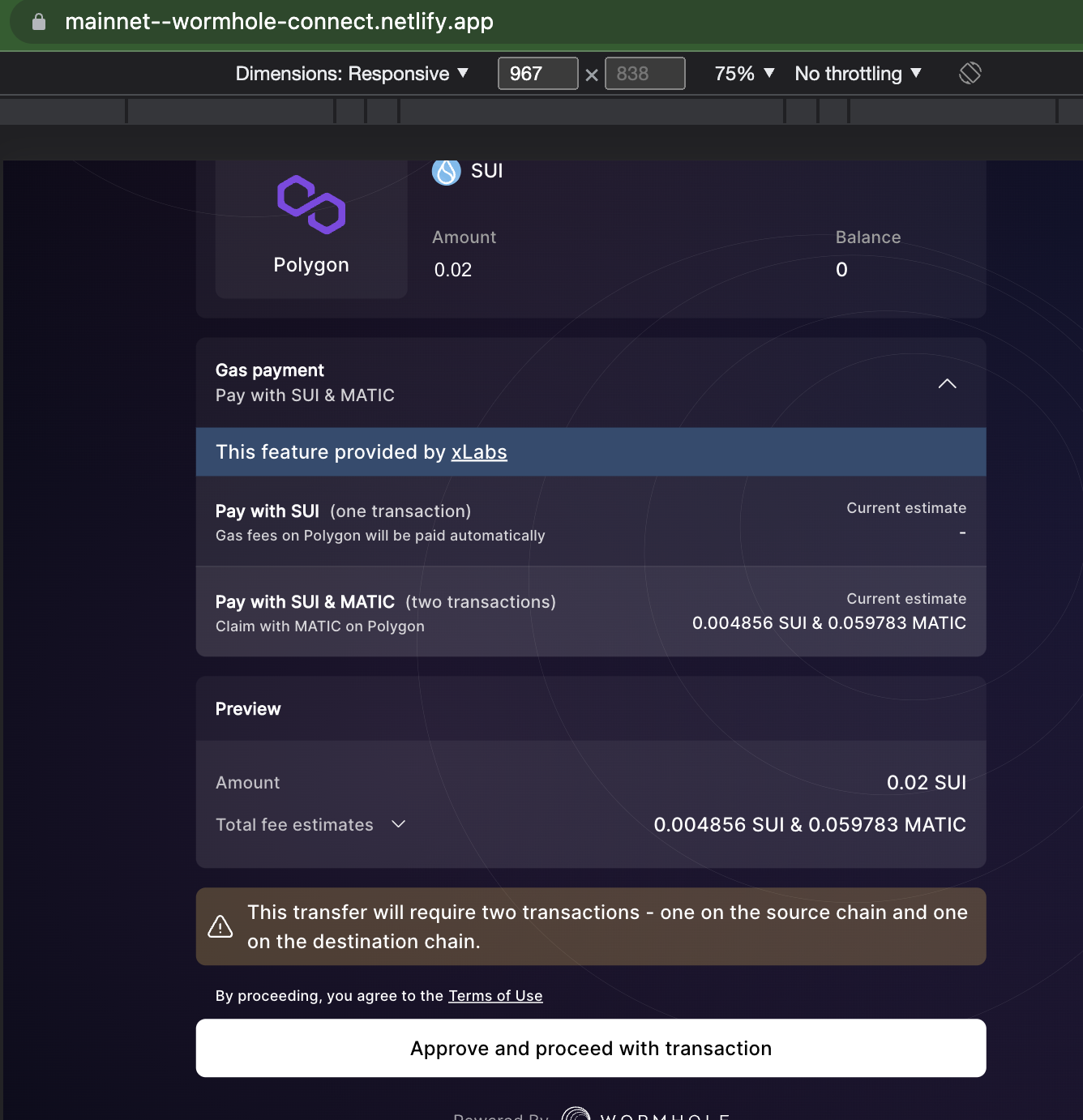Open the No throttling dropdown
The image size is (1083, 1120).
[858, 73]
